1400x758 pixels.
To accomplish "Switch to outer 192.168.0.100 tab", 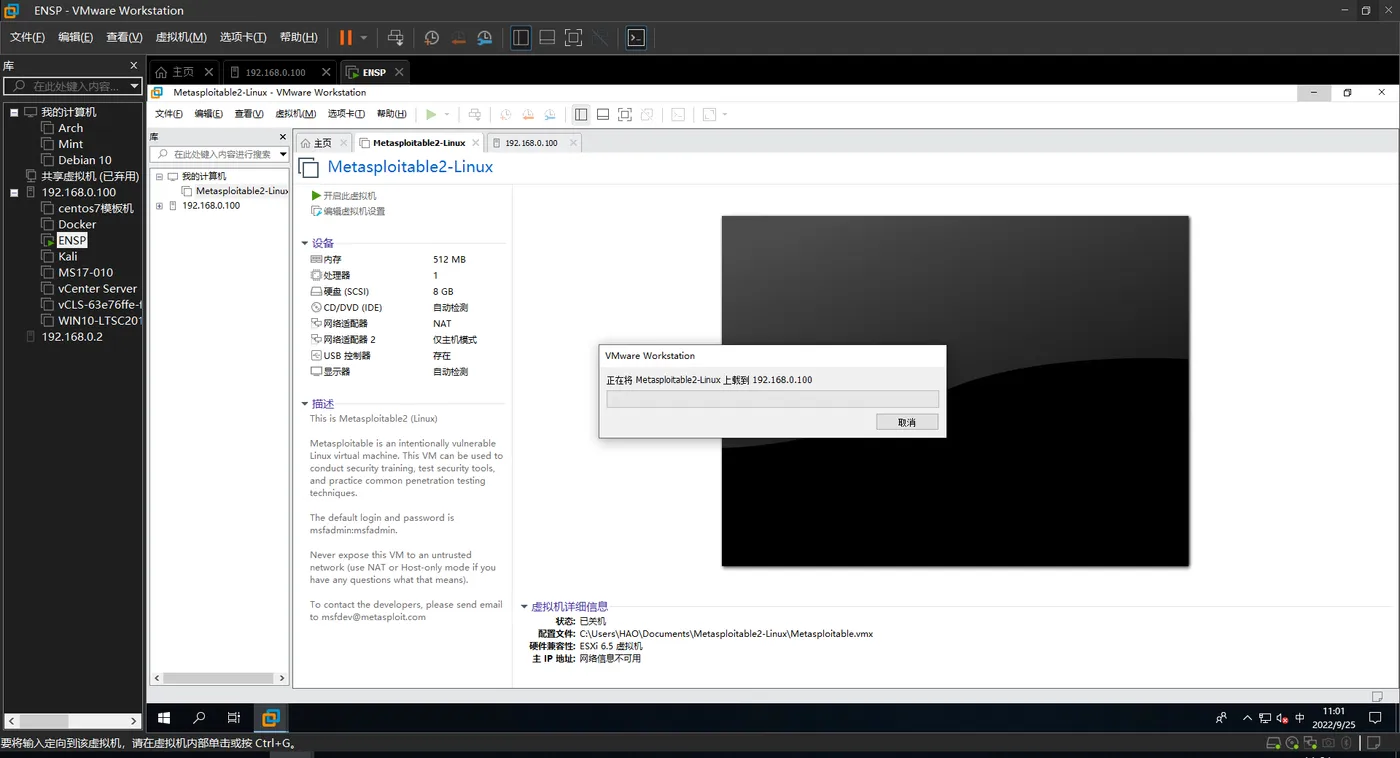I will [276, 72].
